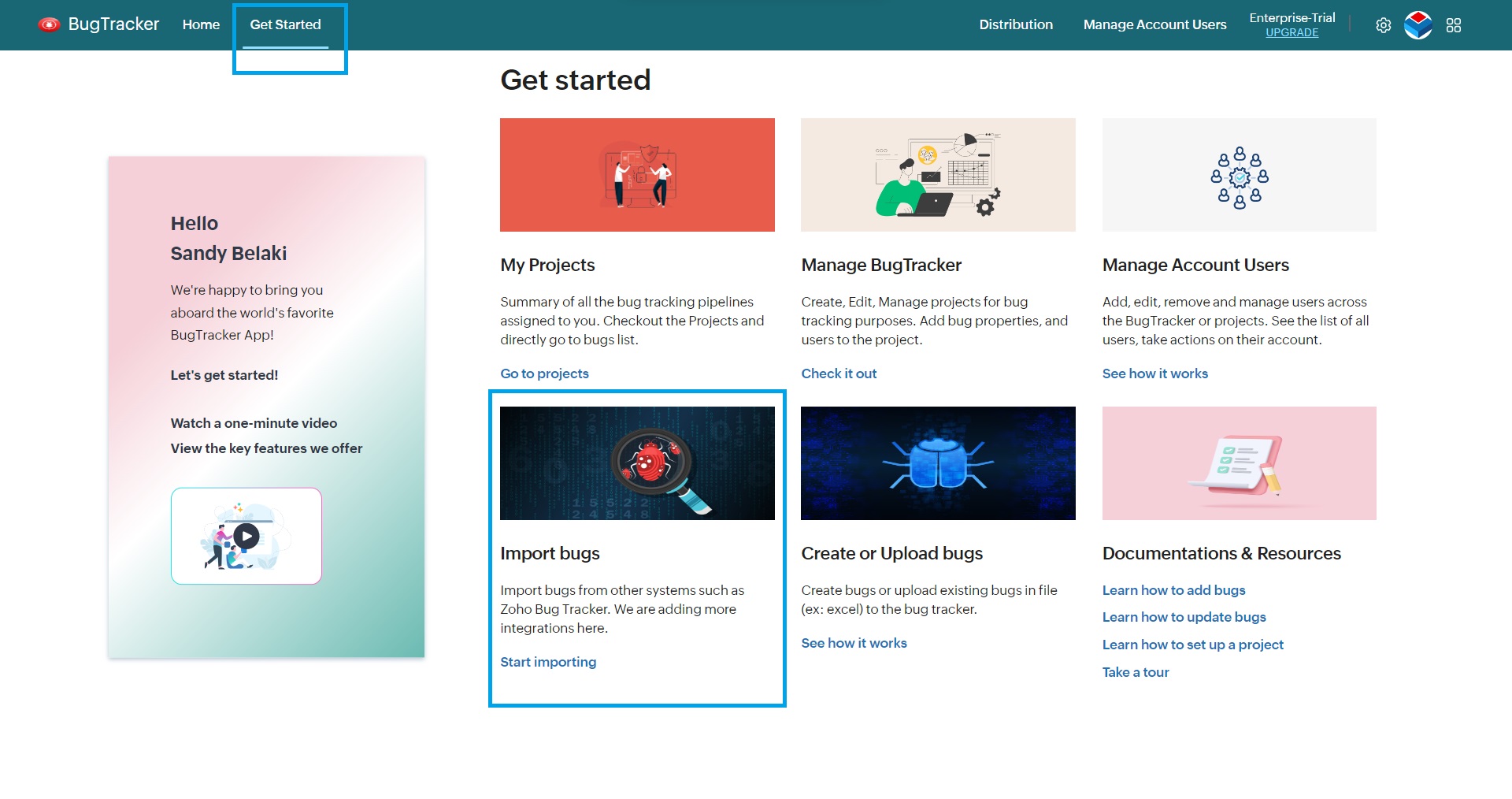Click See how it works under Manage Account Users
This screenshot has height=799, width=1512.
(x=1154, y=373)
